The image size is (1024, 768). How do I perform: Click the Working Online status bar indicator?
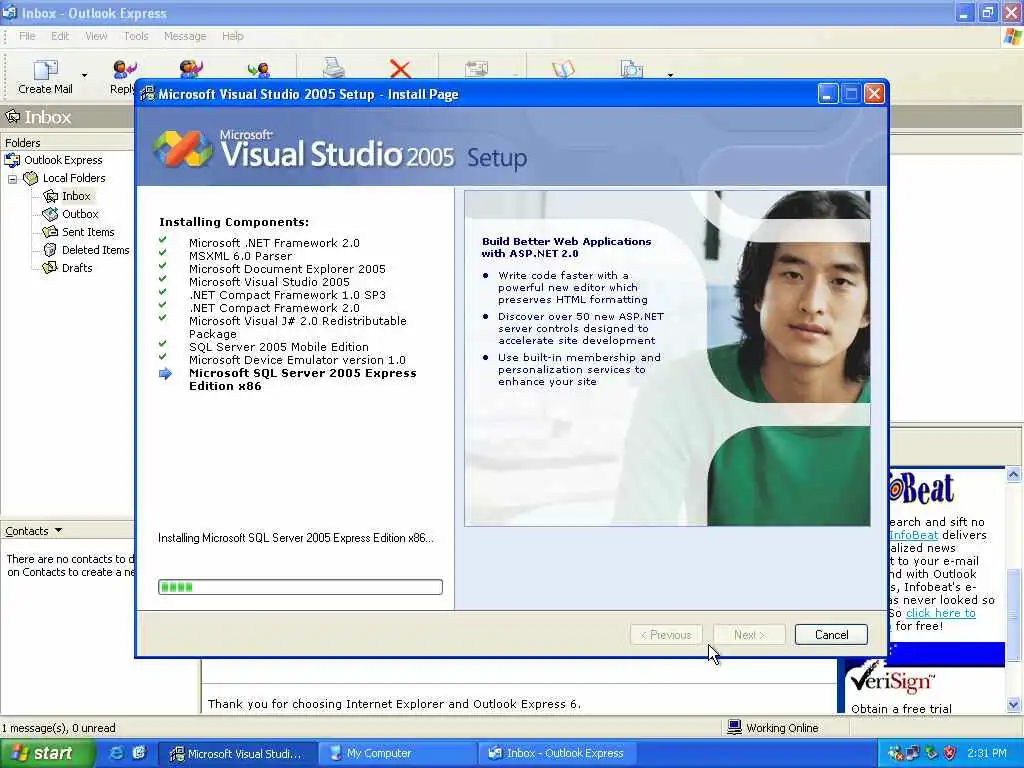coord(773,728)
